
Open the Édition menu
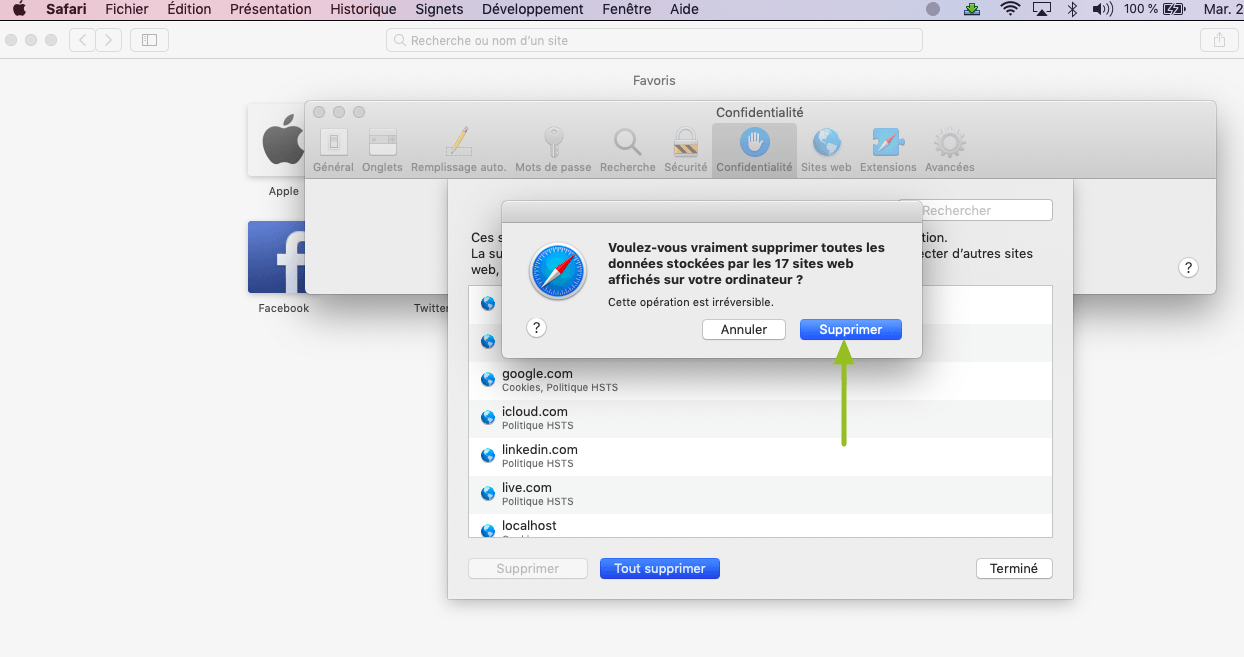tap(189, 9)
